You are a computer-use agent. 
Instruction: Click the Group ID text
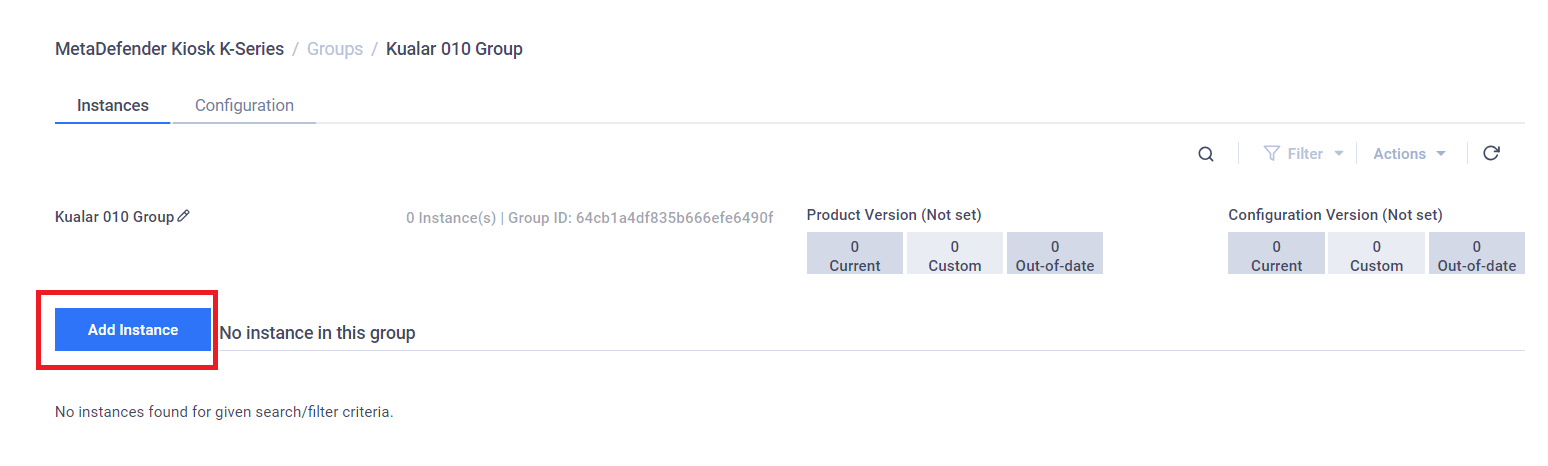641,217
